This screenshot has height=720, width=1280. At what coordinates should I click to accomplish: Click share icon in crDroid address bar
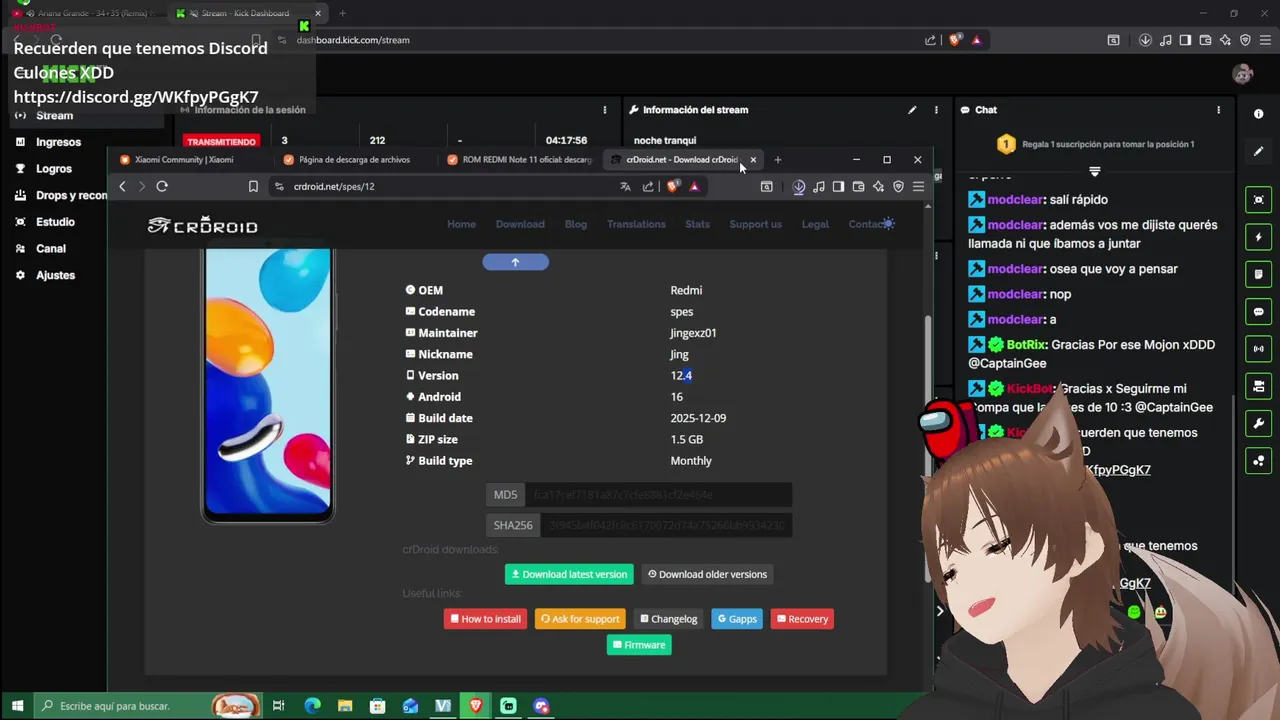(x=648, y=186)
